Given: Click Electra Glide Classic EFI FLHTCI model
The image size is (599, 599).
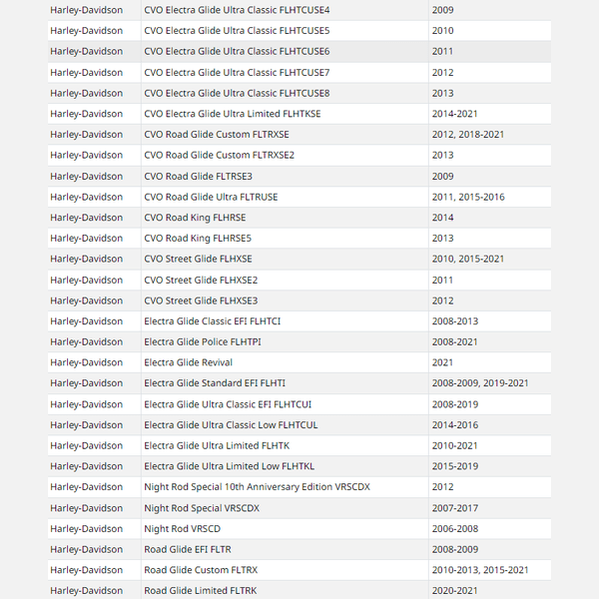Looking at the screenshot, I should (212, 321).
